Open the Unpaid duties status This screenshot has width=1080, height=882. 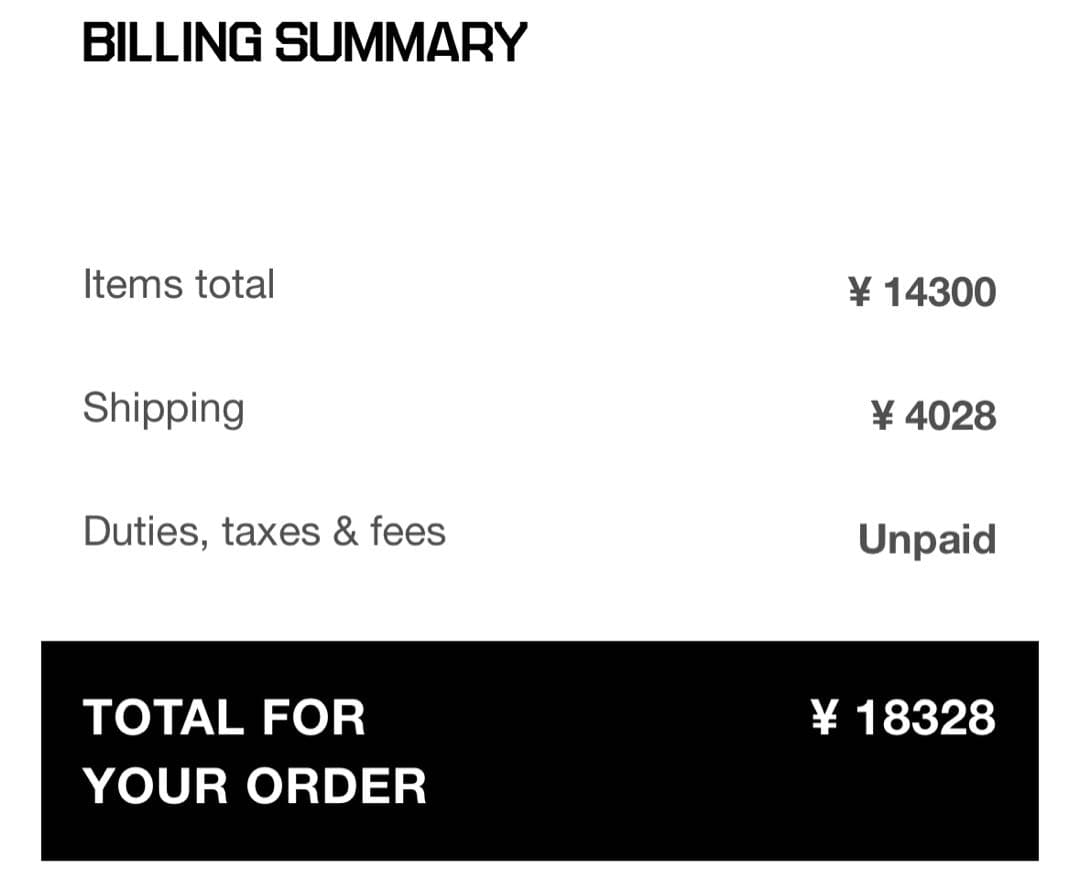tap(927, 540)
